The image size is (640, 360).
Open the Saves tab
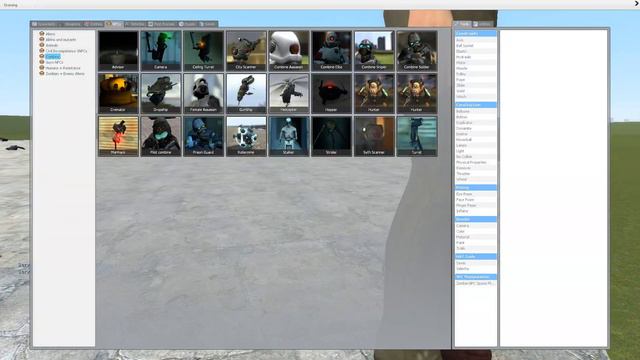(208, 24)
